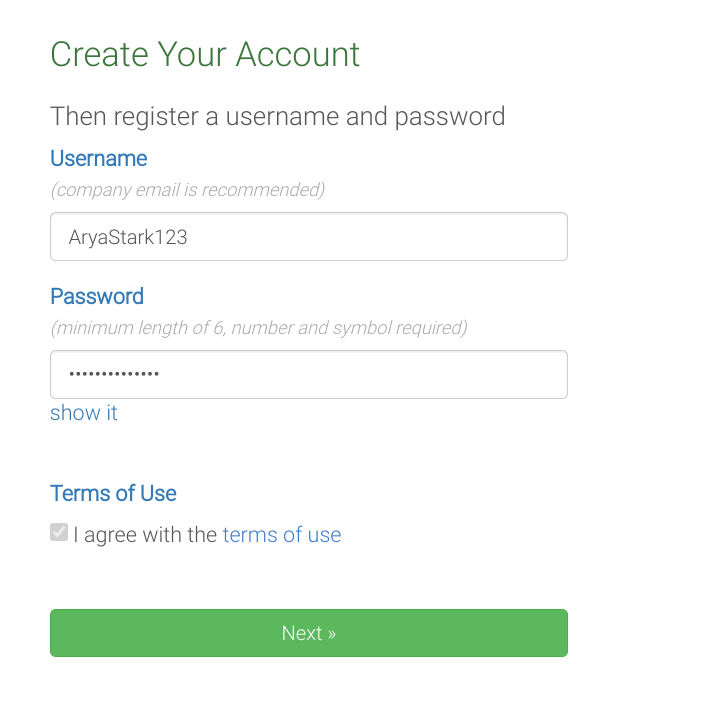Toggle the terms of use agreement checkbox
The height and width of the screenshot is (719, 705).
tap(59, 533)
